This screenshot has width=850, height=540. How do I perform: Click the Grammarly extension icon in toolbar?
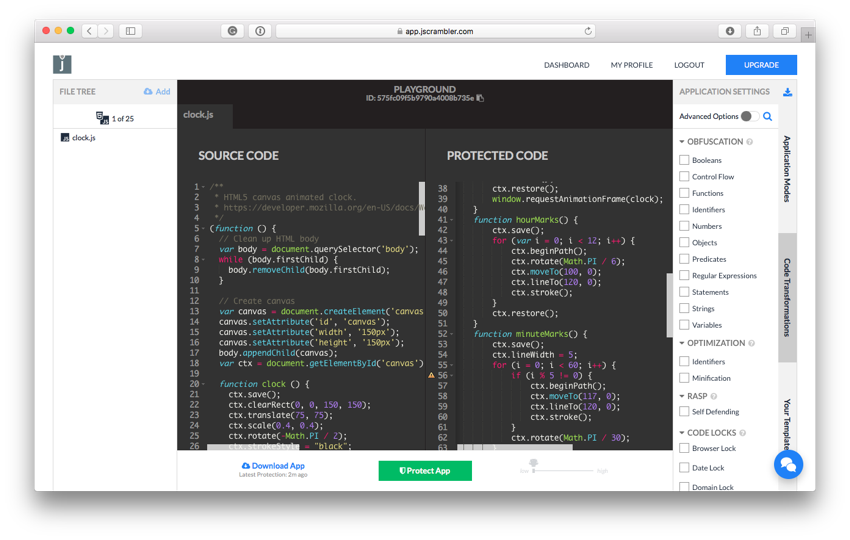(x=233, y=31)
